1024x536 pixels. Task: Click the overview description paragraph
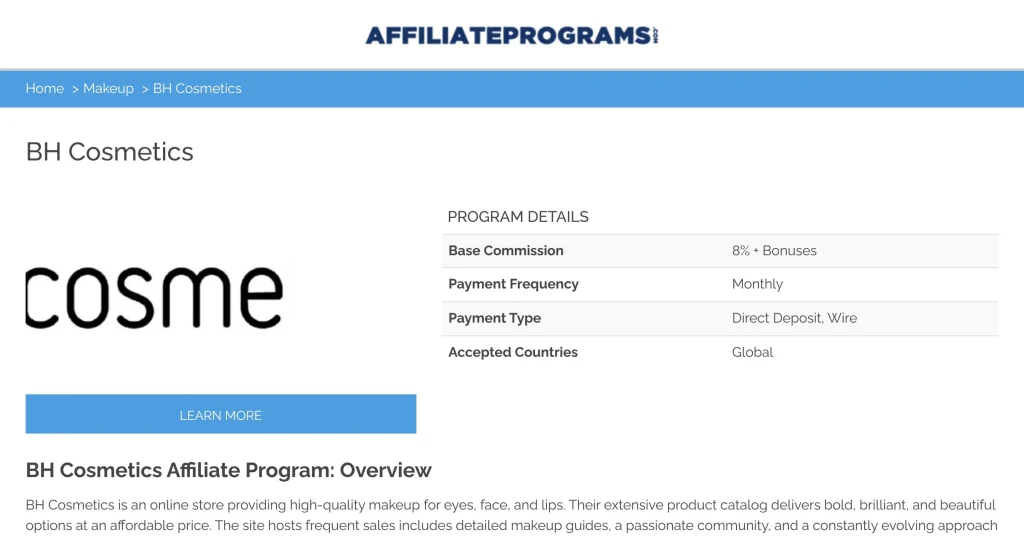coord(510,515)
